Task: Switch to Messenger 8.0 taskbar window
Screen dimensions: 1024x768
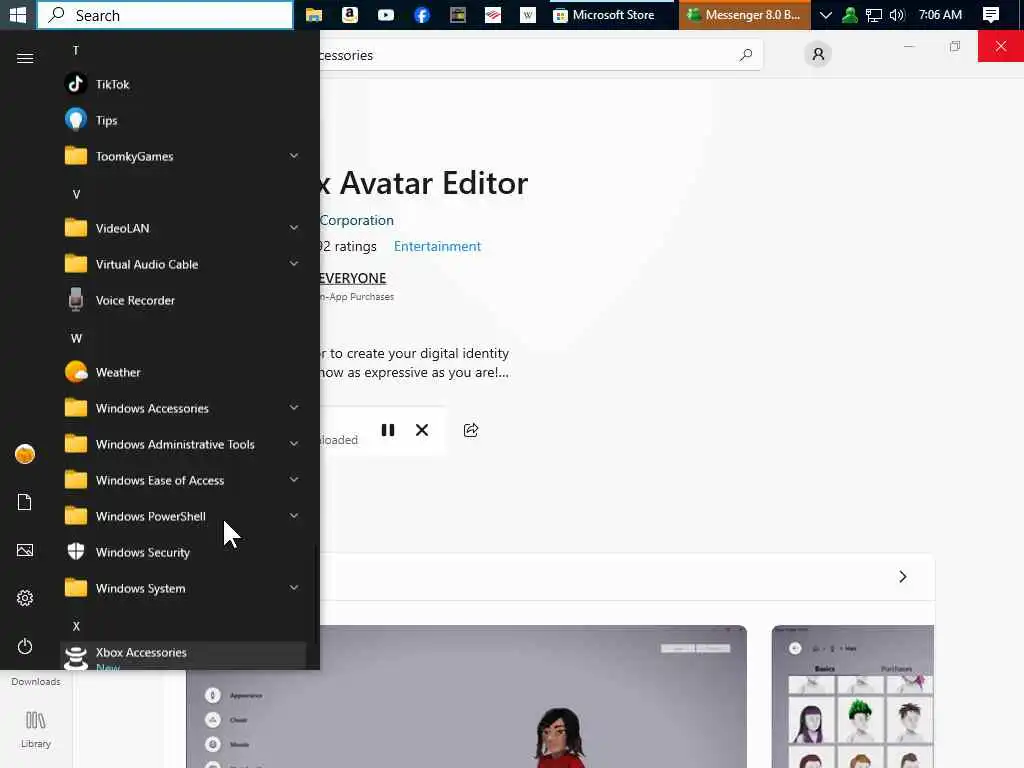Action: [x=744, y=14]
